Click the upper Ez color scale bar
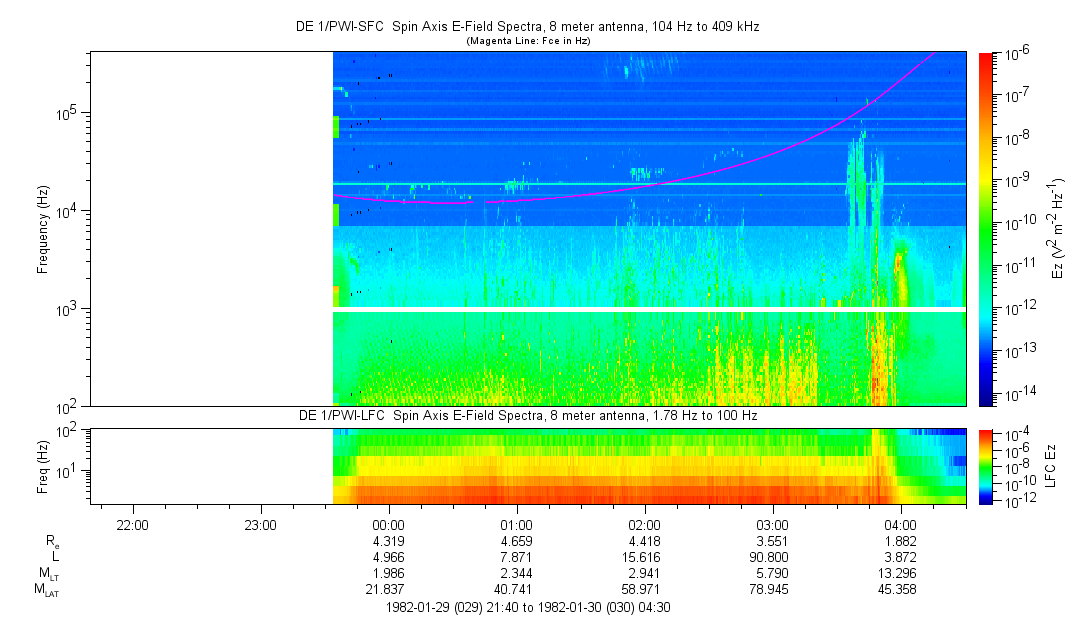1083x620 pixels. coord(986,229)
